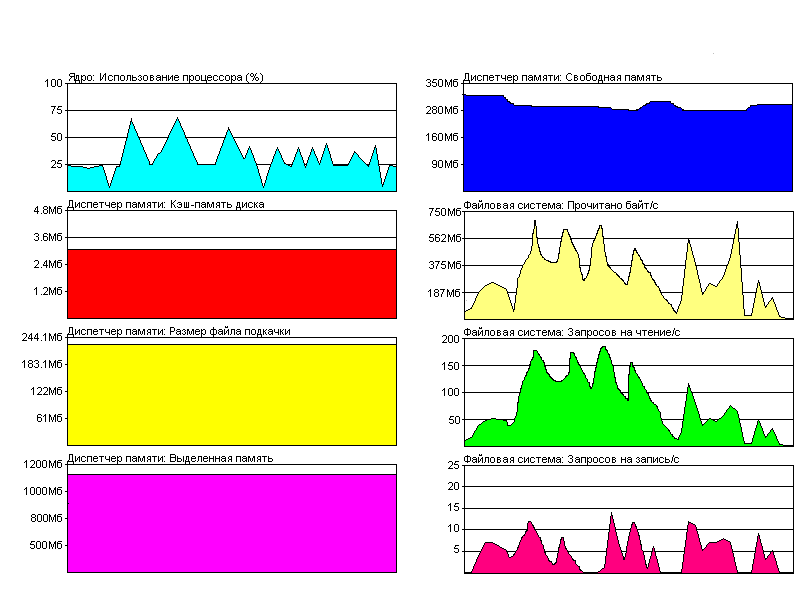Click the 'Ядро: Использование процессора (%)' title
Image resolution: width=800 pixels, height=600 pixels.
click(x=165, y=78)
